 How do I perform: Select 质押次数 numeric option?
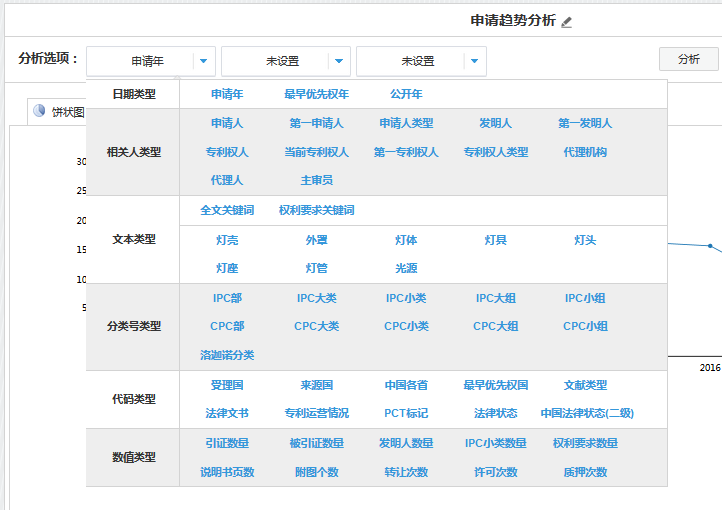pyautogui.click(x=585, y=472)
